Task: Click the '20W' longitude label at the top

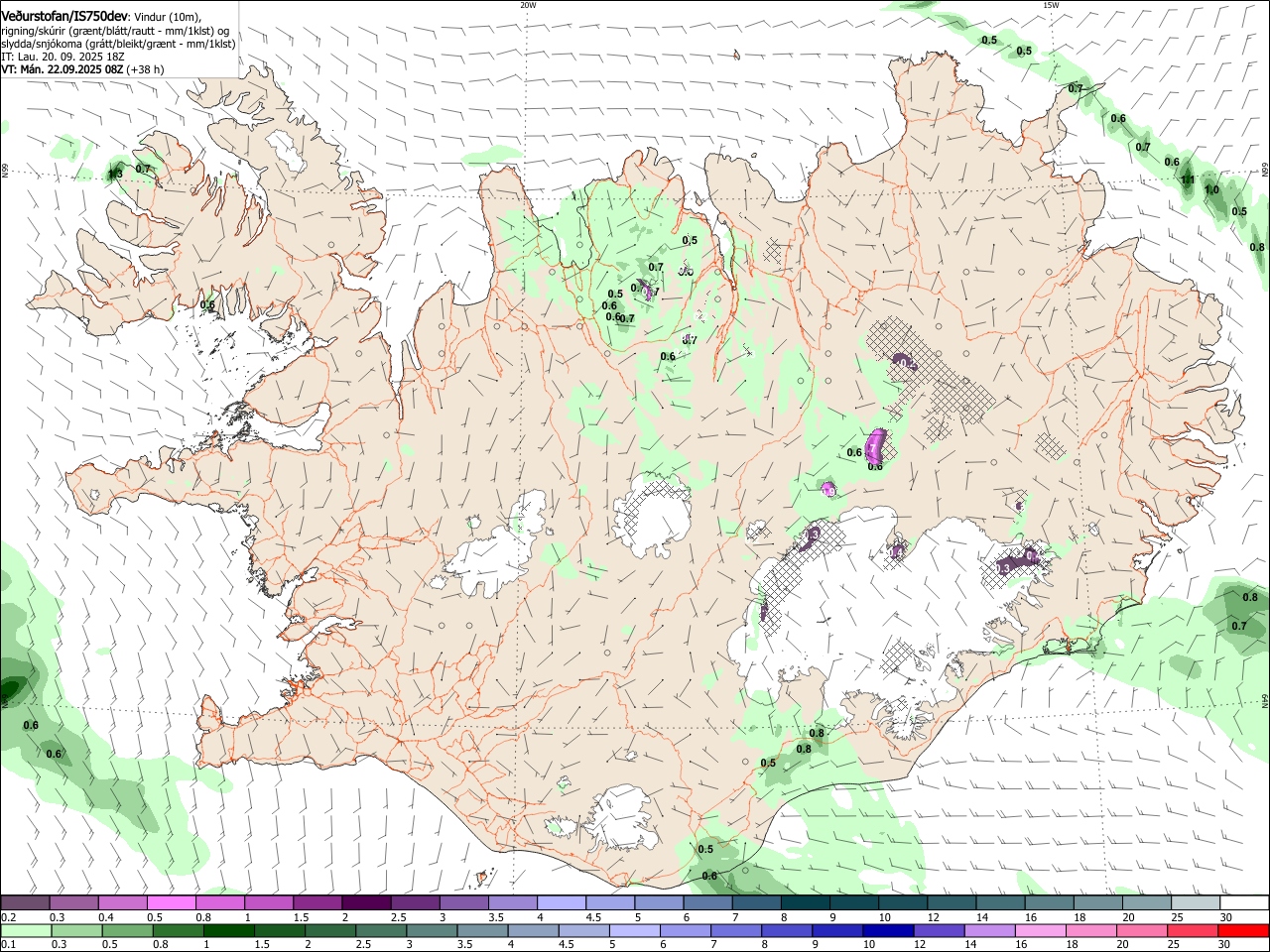Action: coord(528,5)
